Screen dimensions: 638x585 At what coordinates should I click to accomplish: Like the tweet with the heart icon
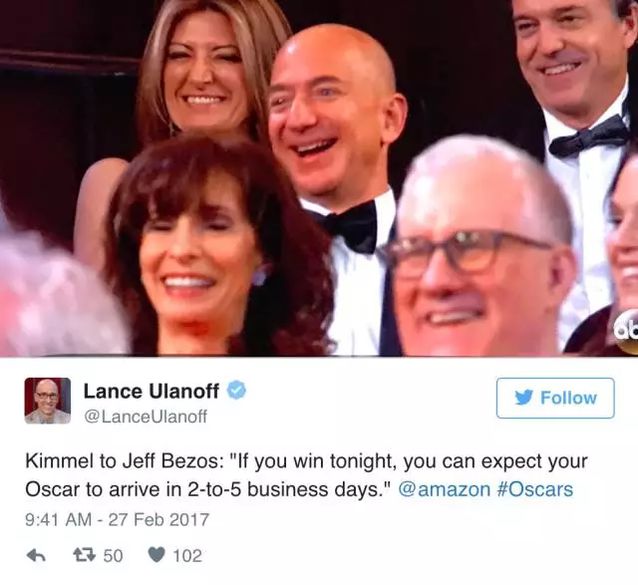click(x=156, y=556)
